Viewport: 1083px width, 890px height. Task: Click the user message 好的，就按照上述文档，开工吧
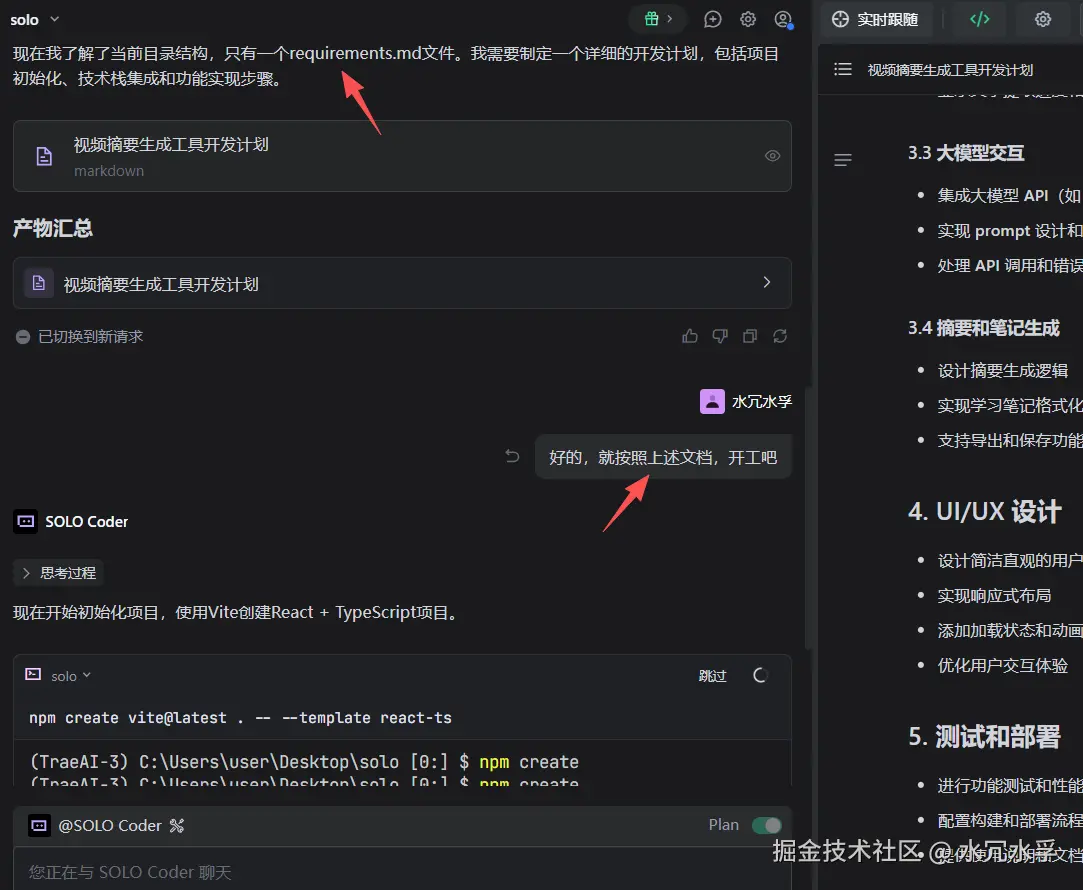tap(663, 457)
